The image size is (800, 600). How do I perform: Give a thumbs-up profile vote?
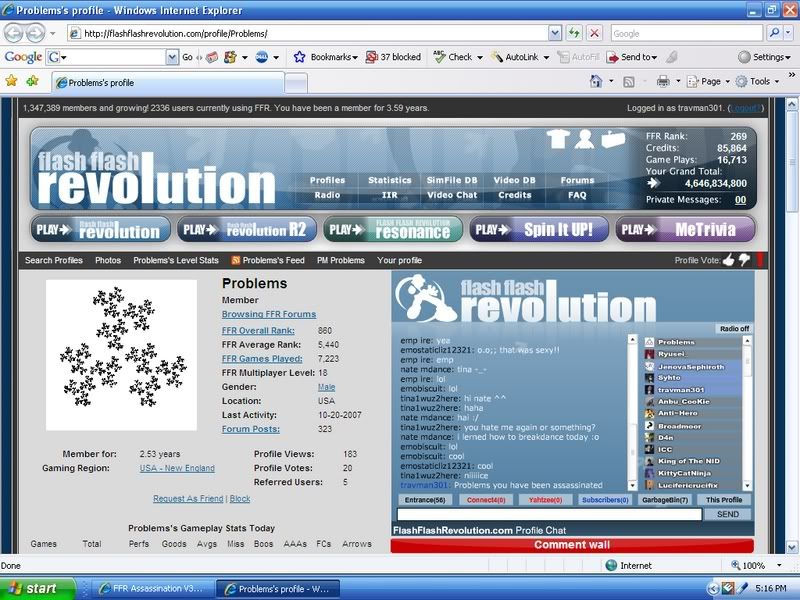728,260
